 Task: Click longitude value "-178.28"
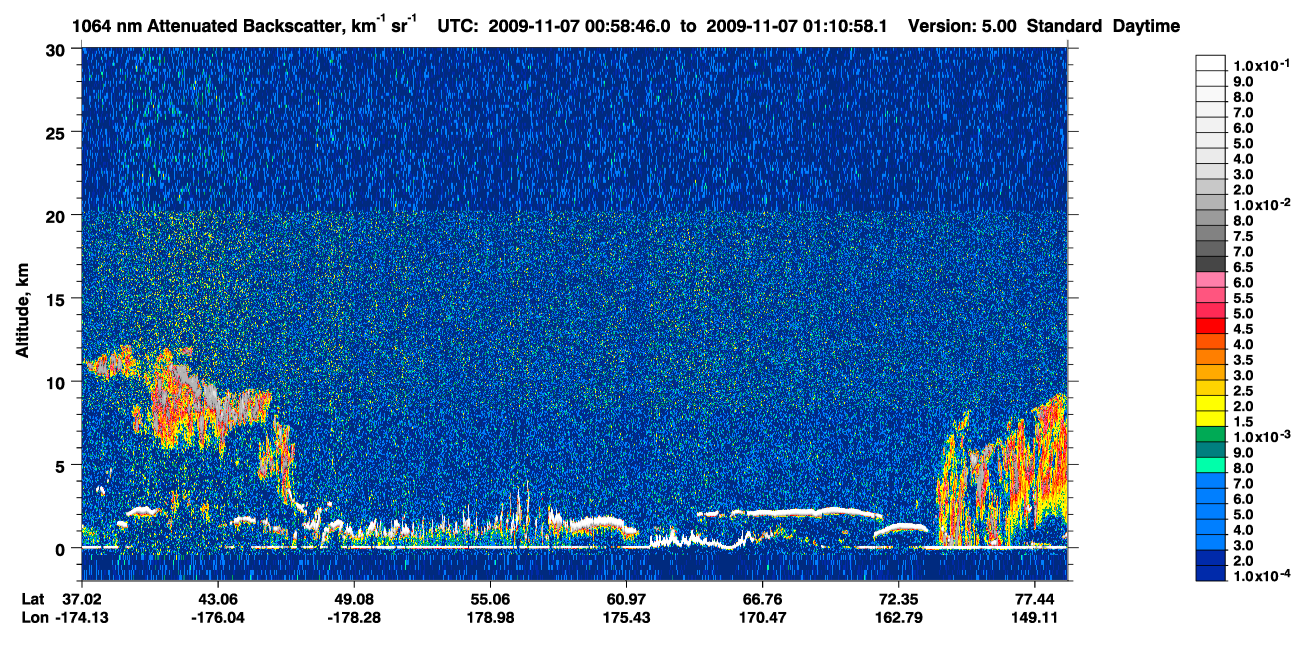click(353, 618)
